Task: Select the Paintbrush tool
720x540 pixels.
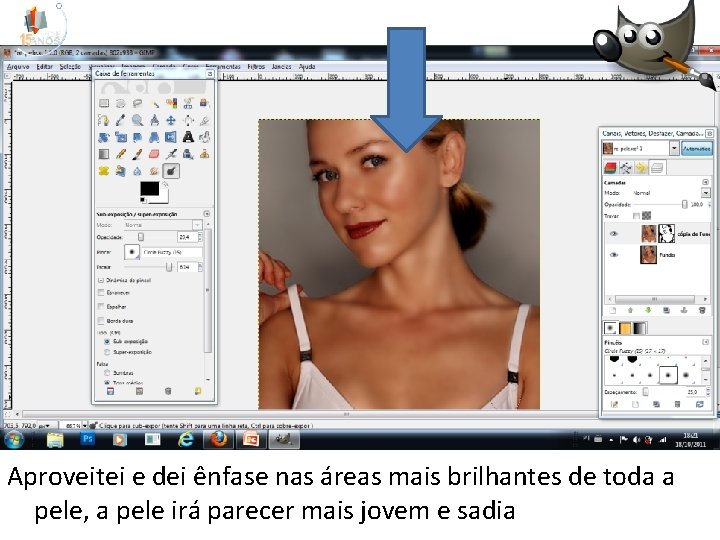Action: point(137,154)
